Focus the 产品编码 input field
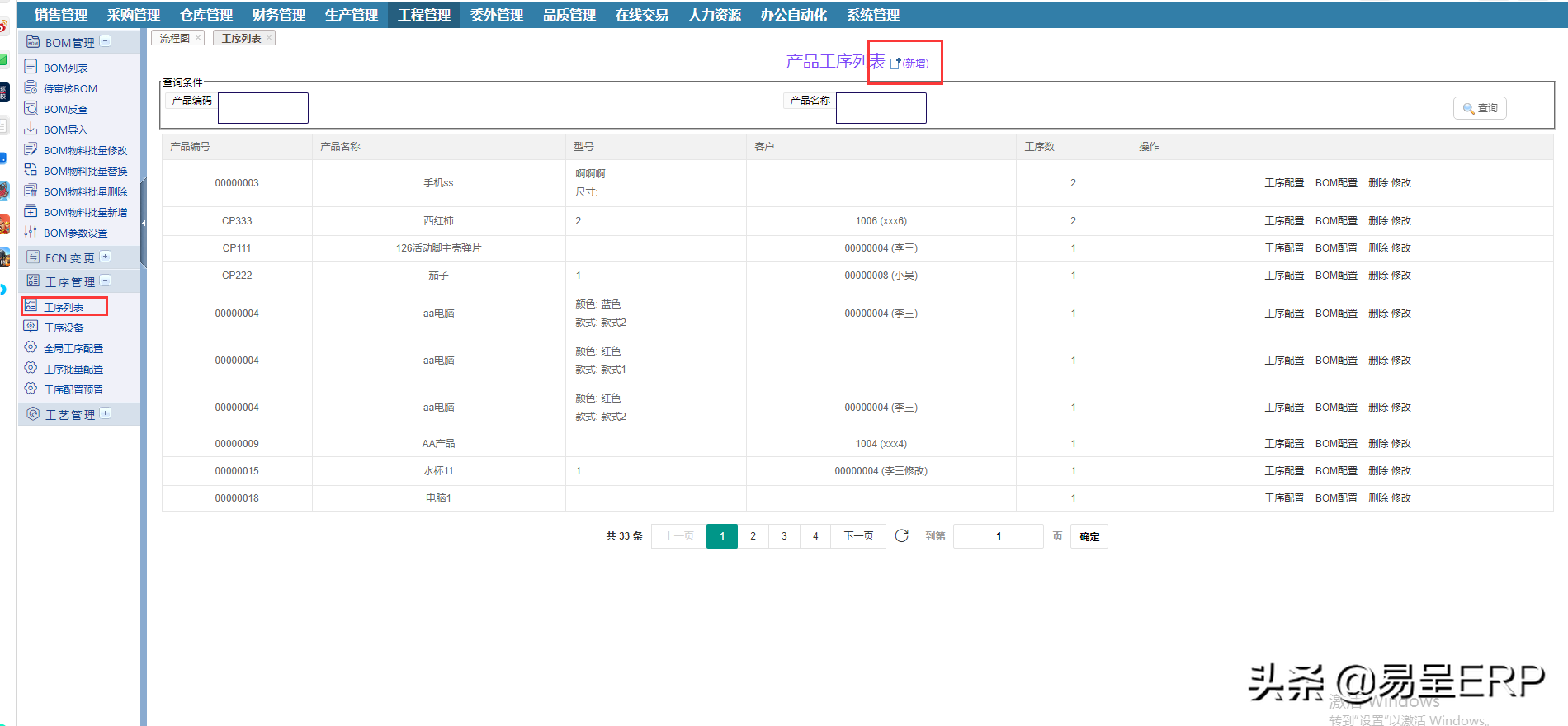This screenshot has width=1568, height=726. (262, 108)
